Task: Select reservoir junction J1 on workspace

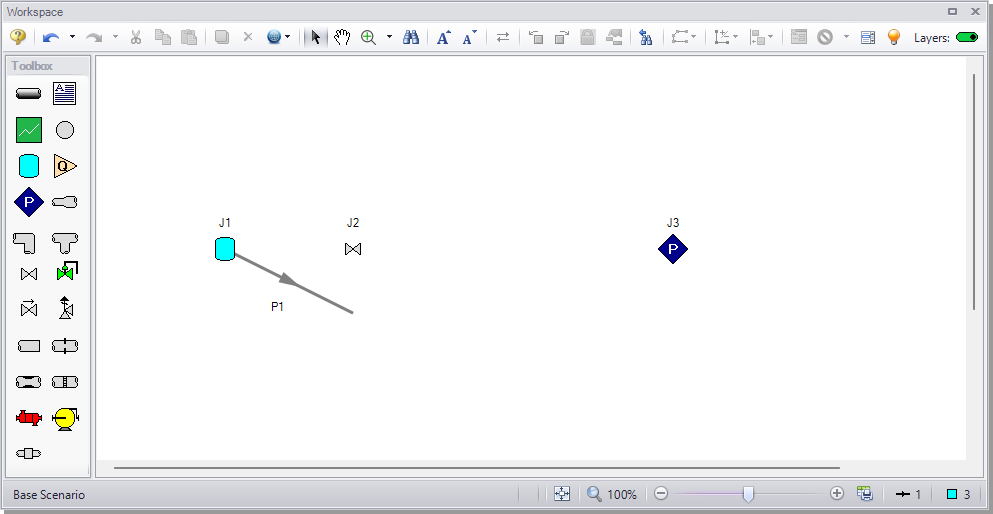Action: point(225,249)
